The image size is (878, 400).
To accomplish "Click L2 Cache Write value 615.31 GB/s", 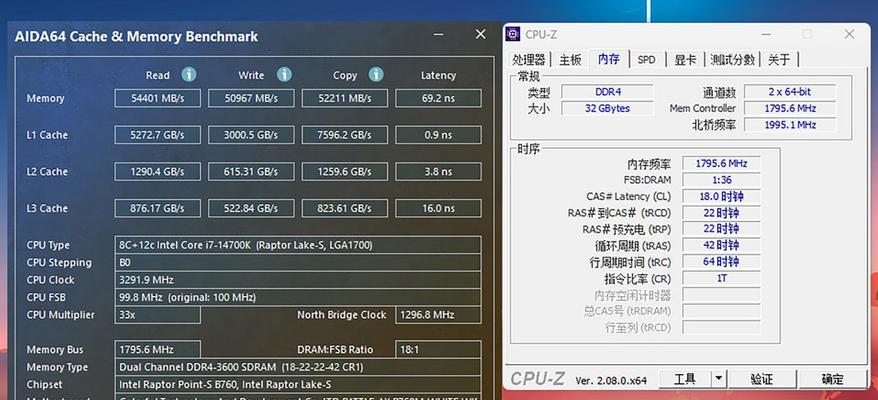I will tap(251, 171).
